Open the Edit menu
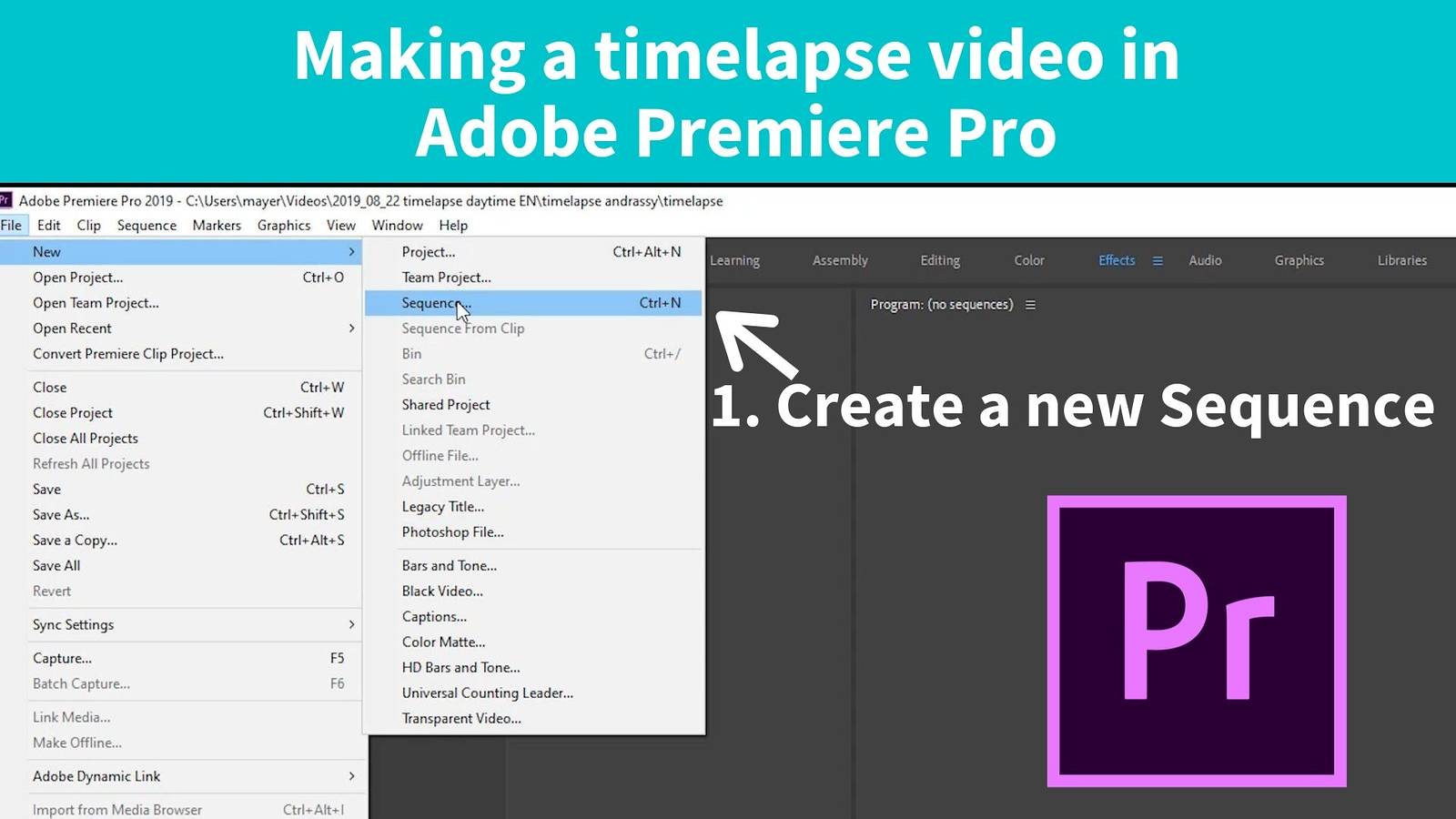The image size is (1456, 819). (x=48, y=225)
